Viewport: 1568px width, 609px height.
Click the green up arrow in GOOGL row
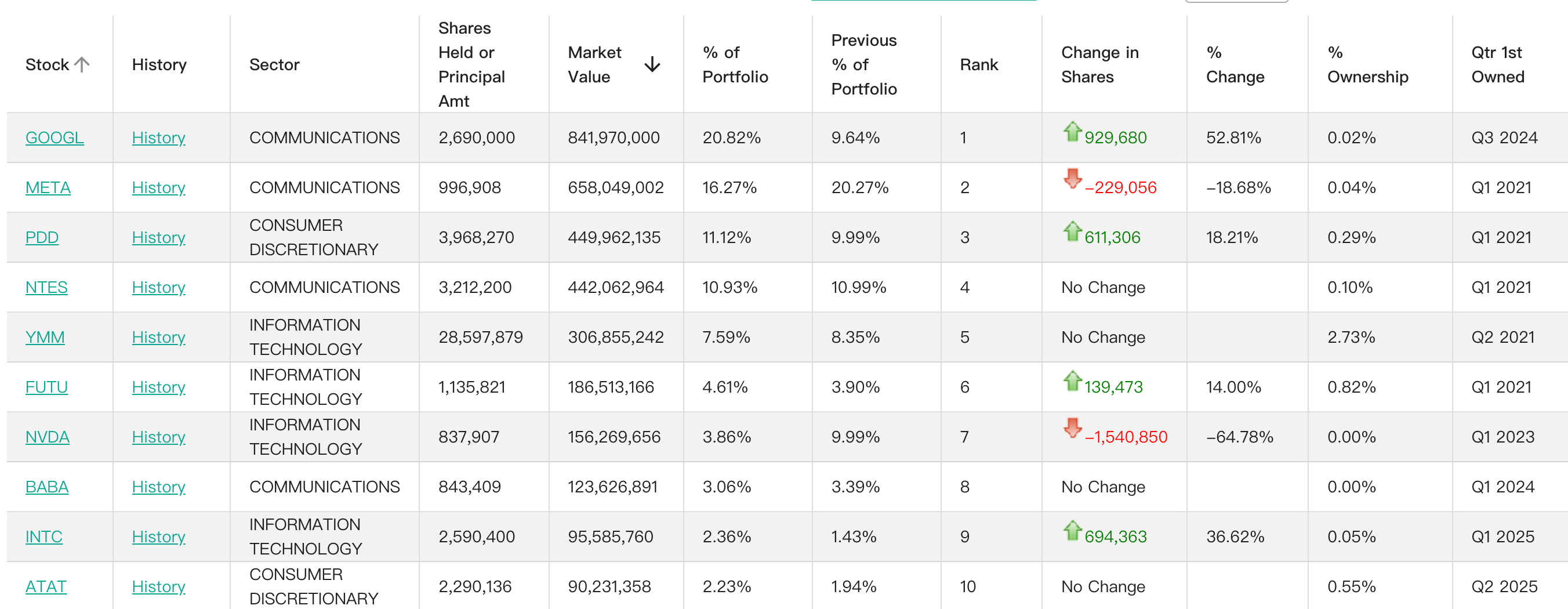tap(1072, 132)
